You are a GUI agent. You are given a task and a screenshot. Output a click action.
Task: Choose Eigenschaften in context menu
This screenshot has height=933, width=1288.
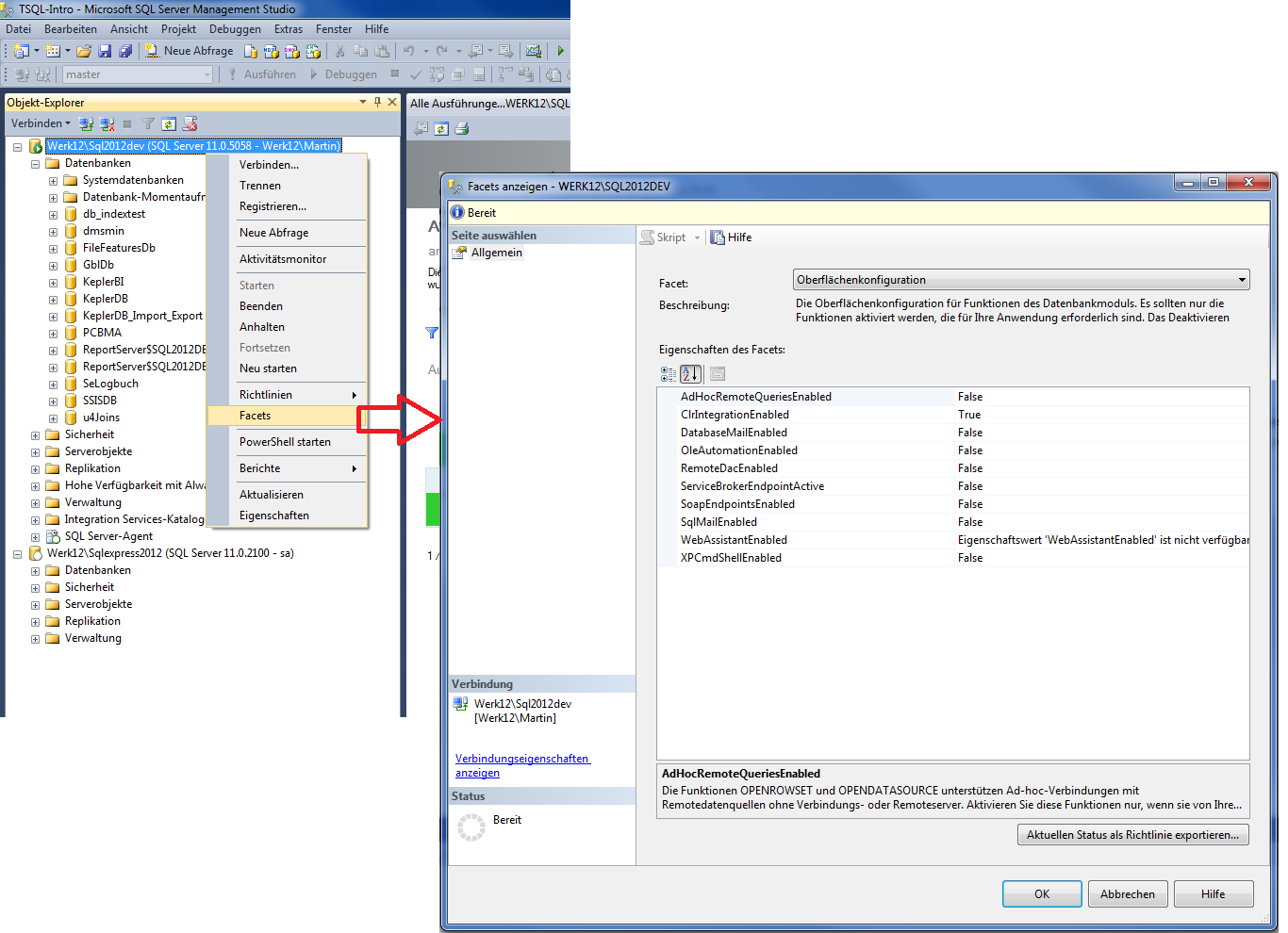tap(286, 516)
